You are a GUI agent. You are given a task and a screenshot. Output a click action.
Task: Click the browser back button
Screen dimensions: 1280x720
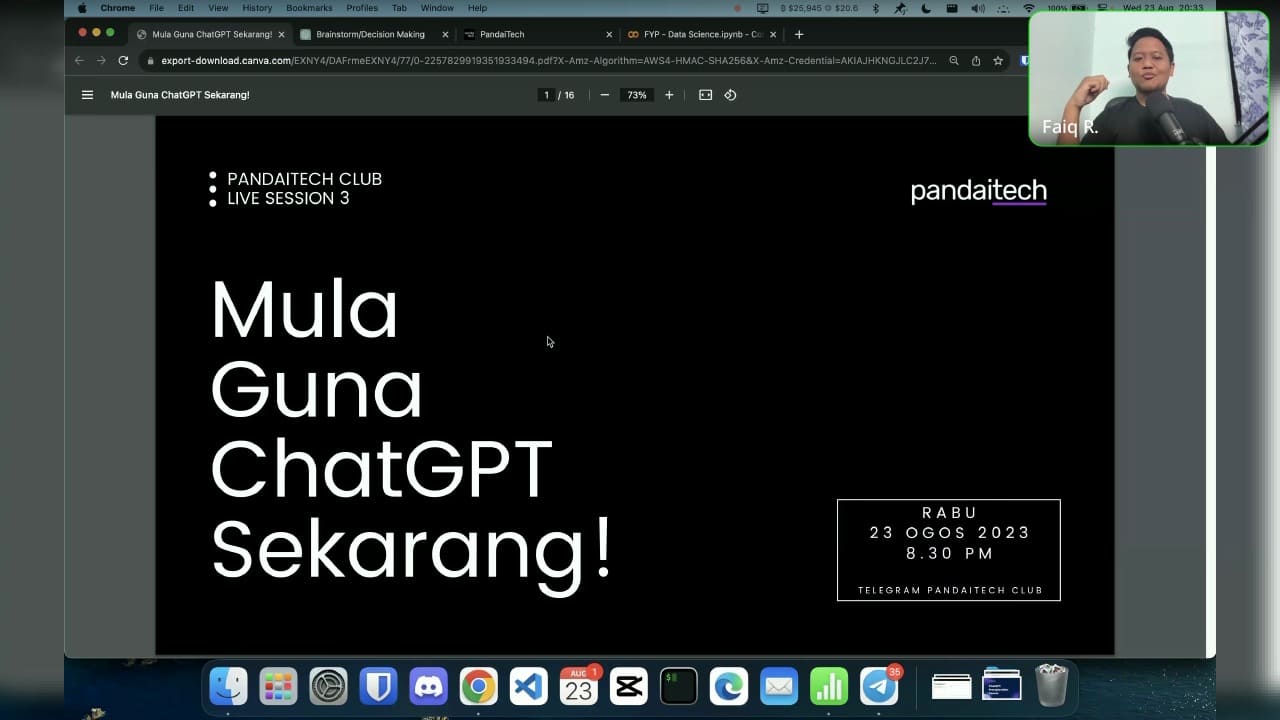(x=79, y=60)
